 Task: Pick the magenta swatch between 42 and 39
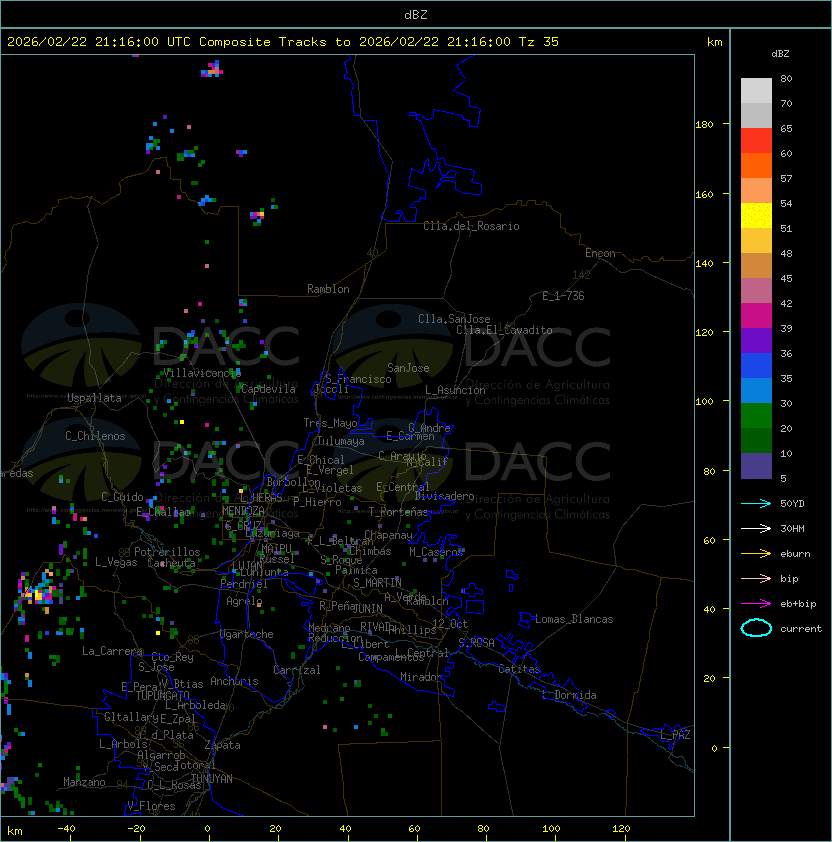pyautogui.click(x=756, y=316)
